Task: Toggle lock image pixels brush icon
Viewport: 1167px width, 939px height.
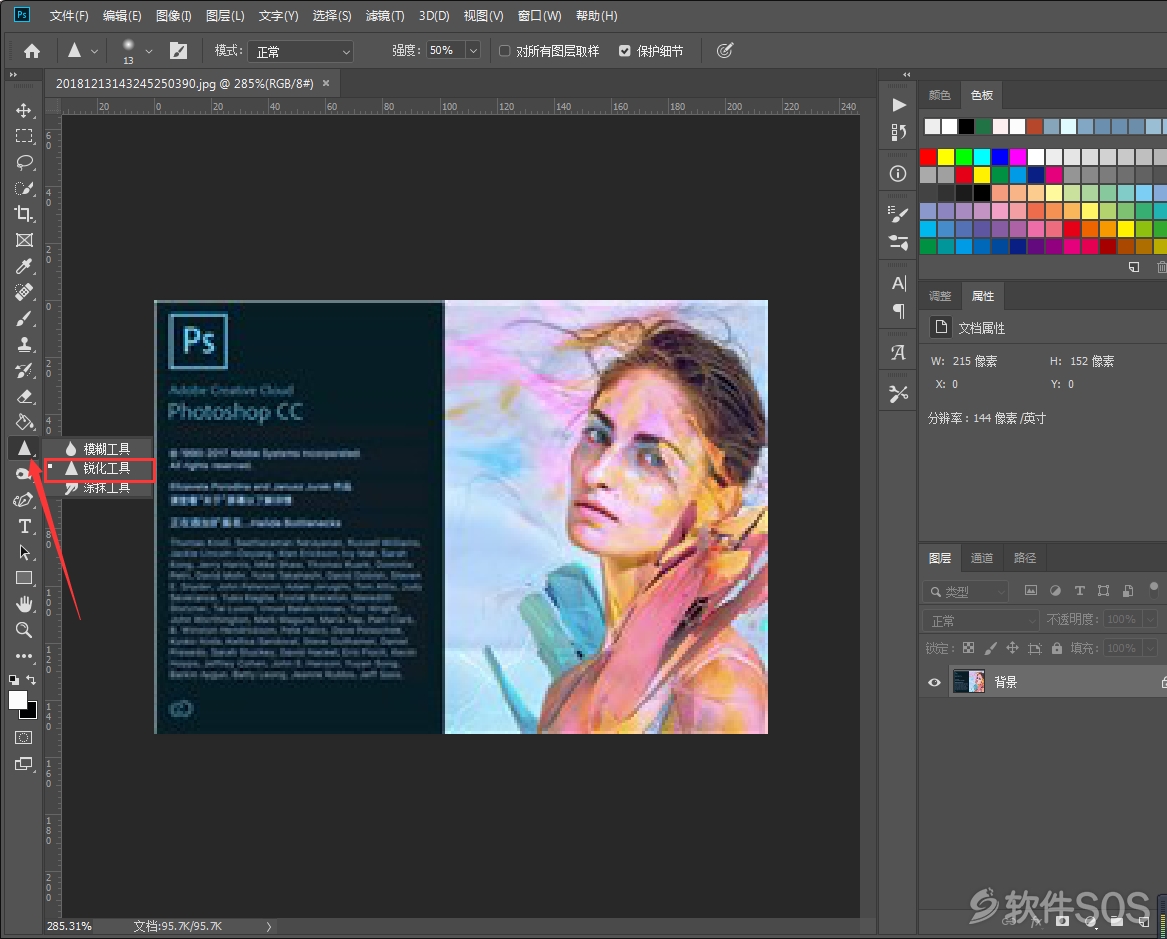Action: [991, 648]
